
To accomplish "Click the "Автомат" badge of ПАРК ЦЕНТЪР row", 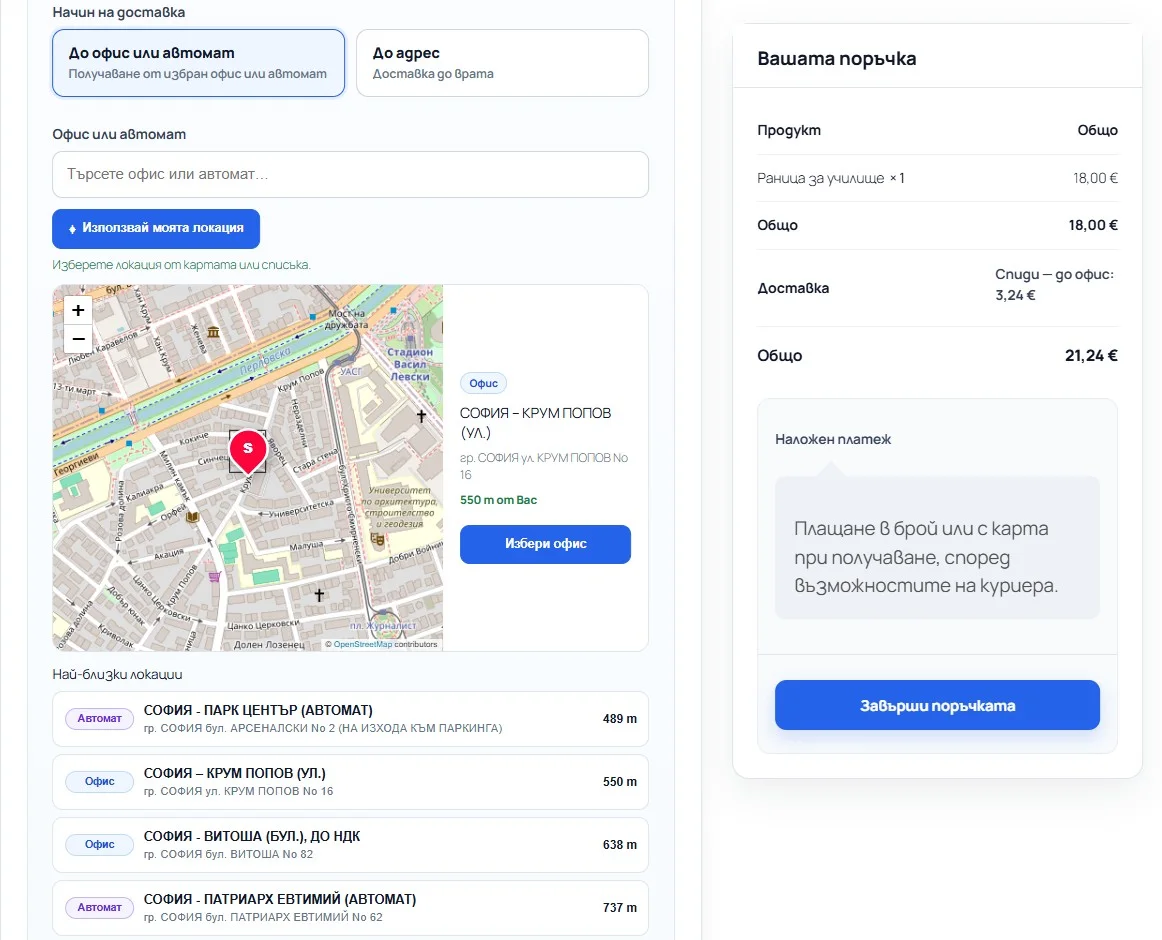I will click(x=99, y=718).
